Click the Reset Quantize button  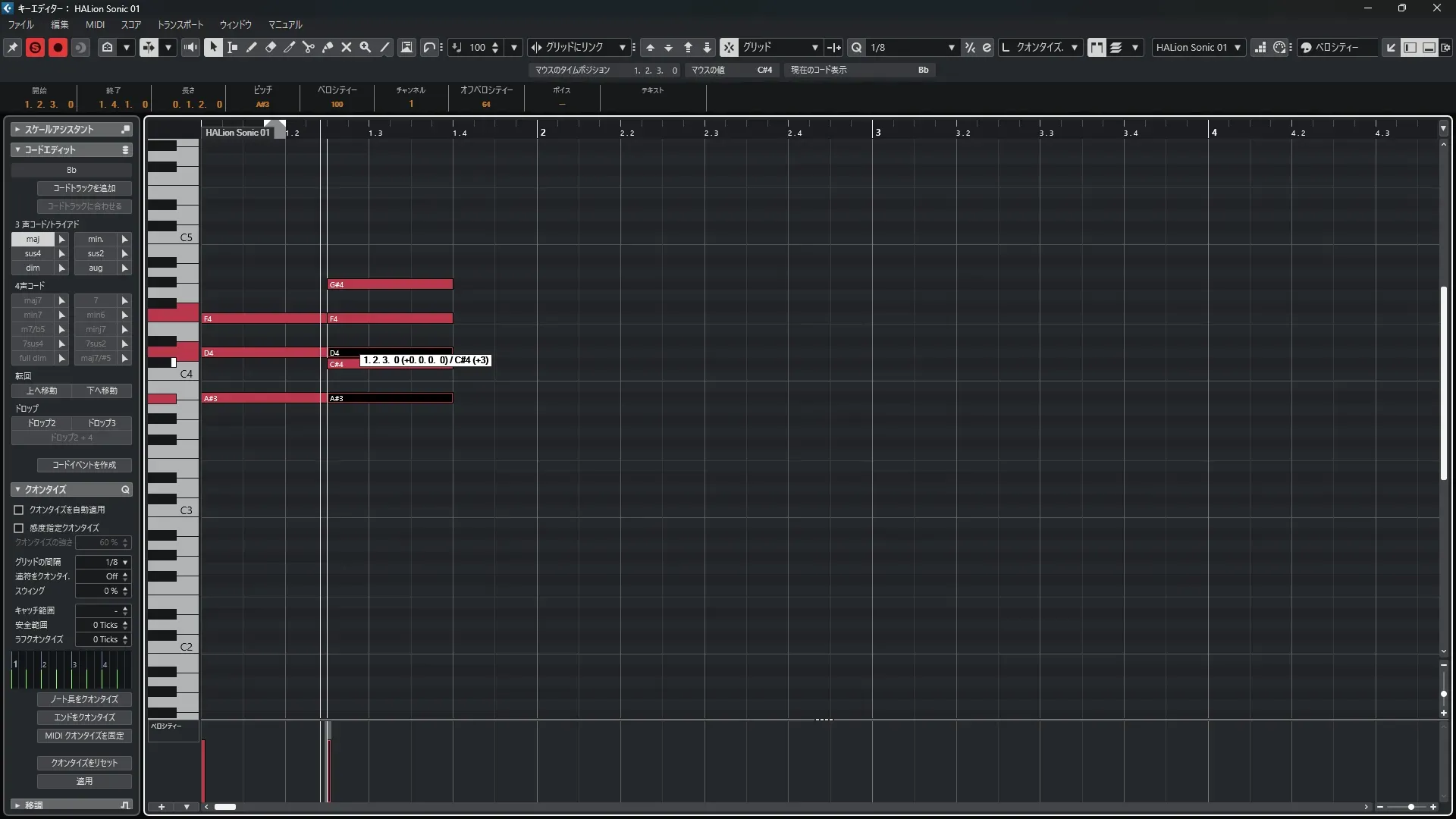(x=84, y=762)
